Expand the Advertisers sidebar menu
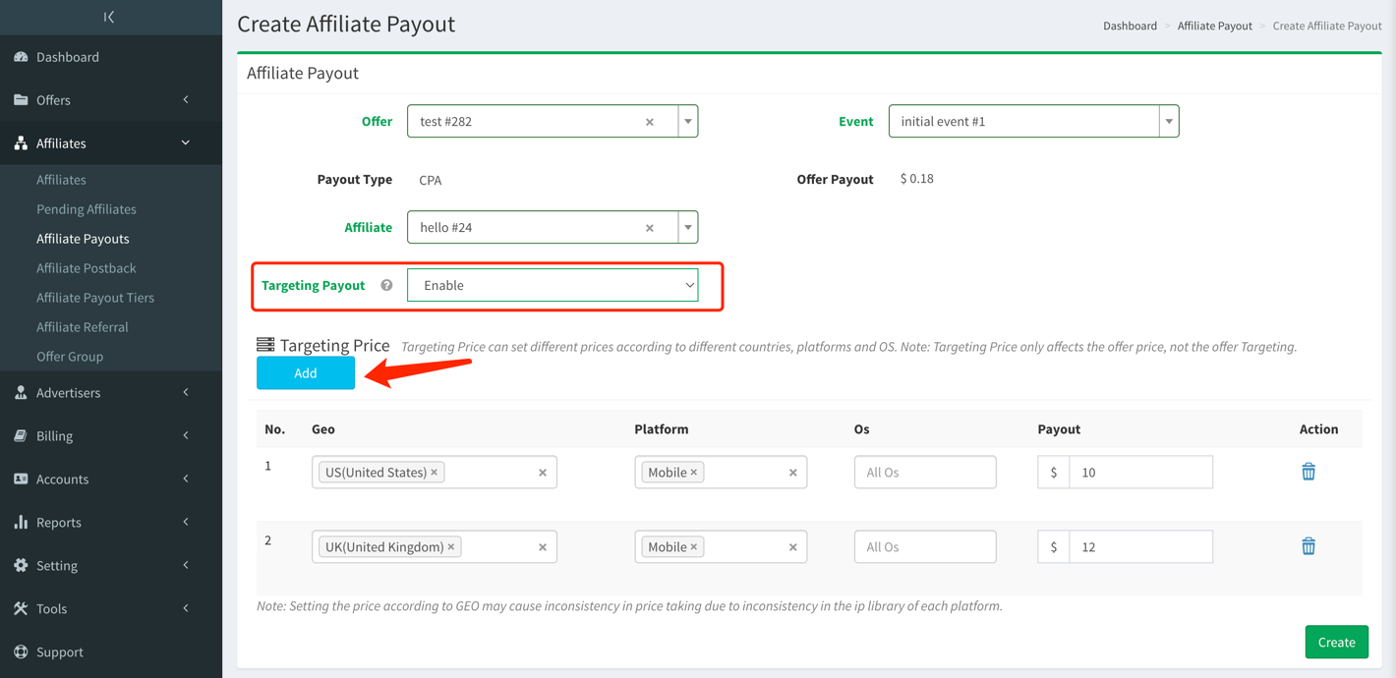Image resolution: width=1396 pixels, height=678 pixels. pos(186,393)
